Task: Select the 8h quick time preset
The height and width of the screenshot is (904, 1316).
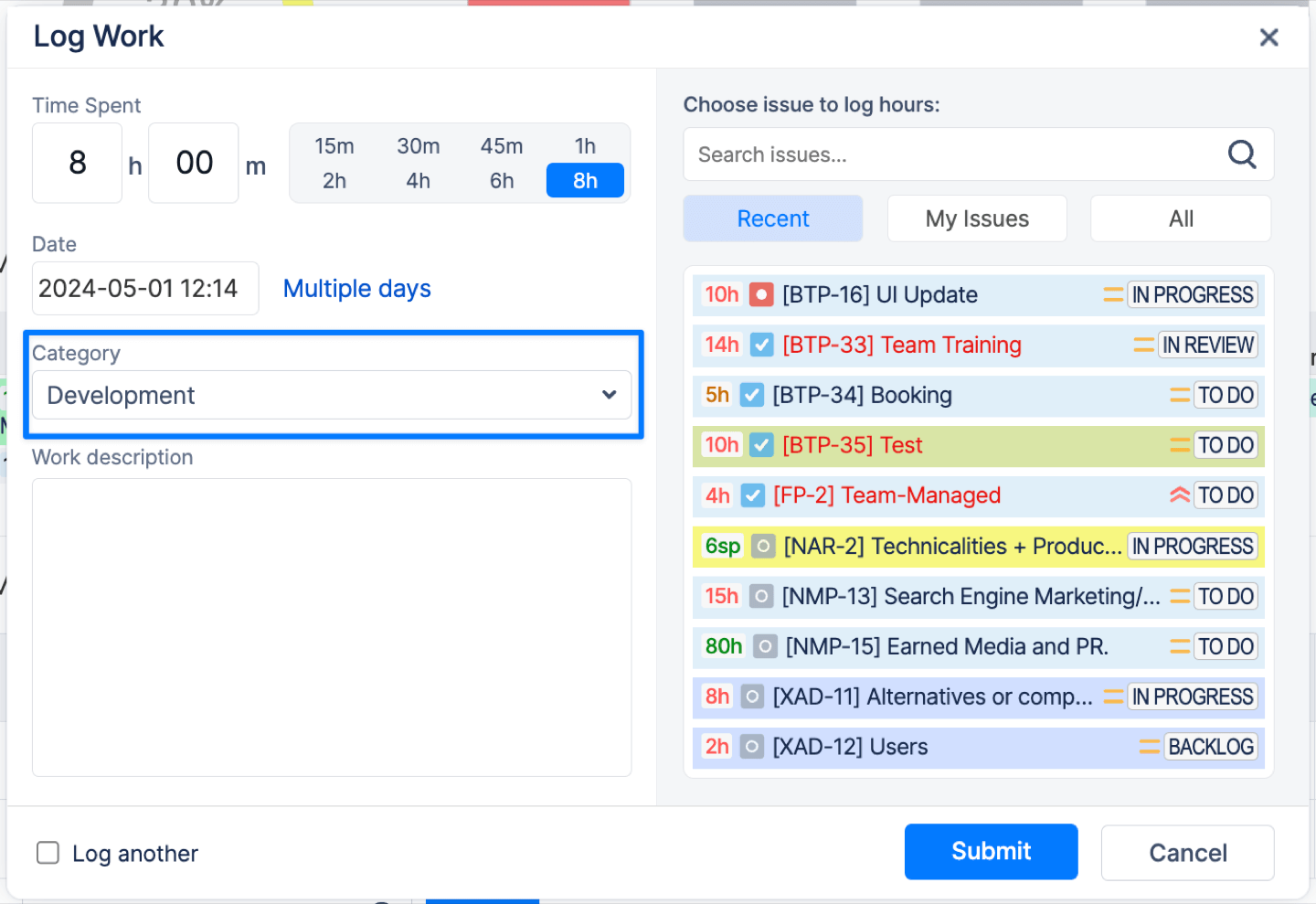Action: [x=585, y=180]
